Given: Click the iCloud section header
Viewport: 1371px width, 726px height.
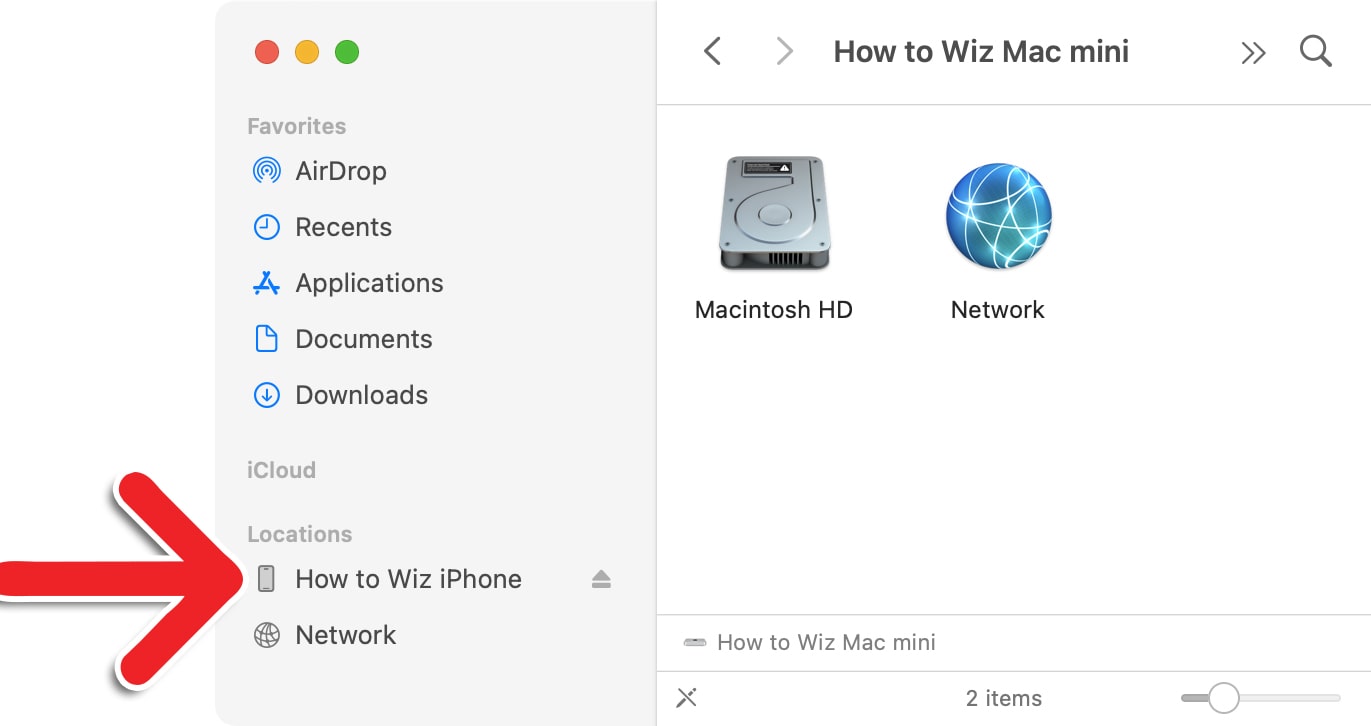Looking at the screenshot, I should click(x=281, y=470).
